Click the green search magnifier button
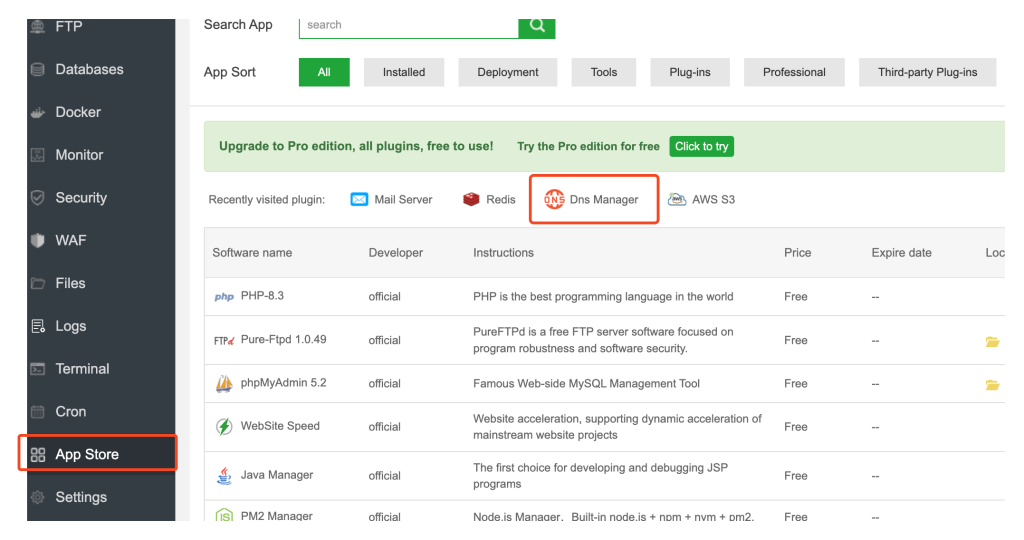 click(537, 27)
